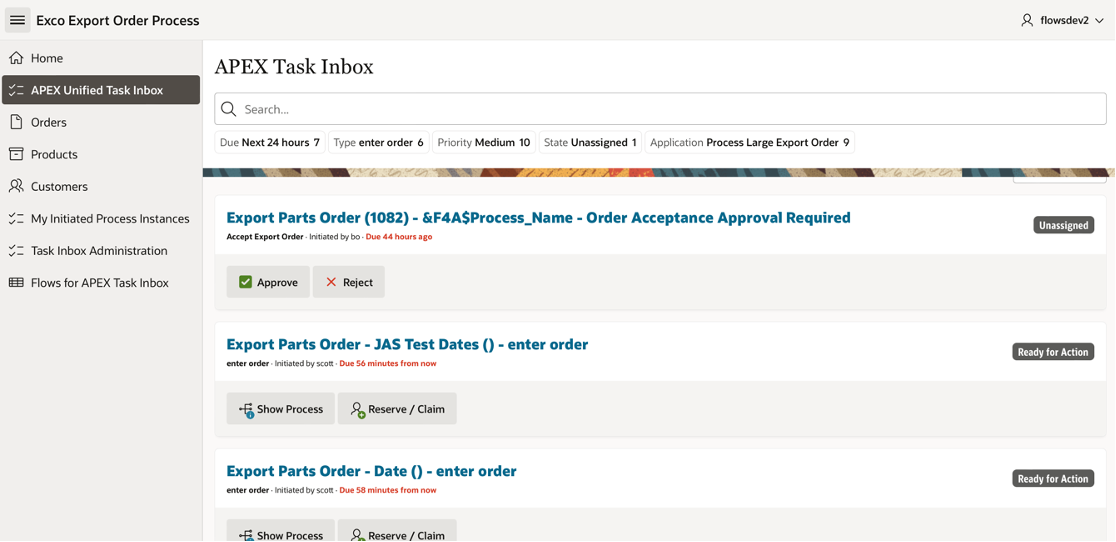Open the Customers page
The image size is (1116, 542).
pos(100,186)
